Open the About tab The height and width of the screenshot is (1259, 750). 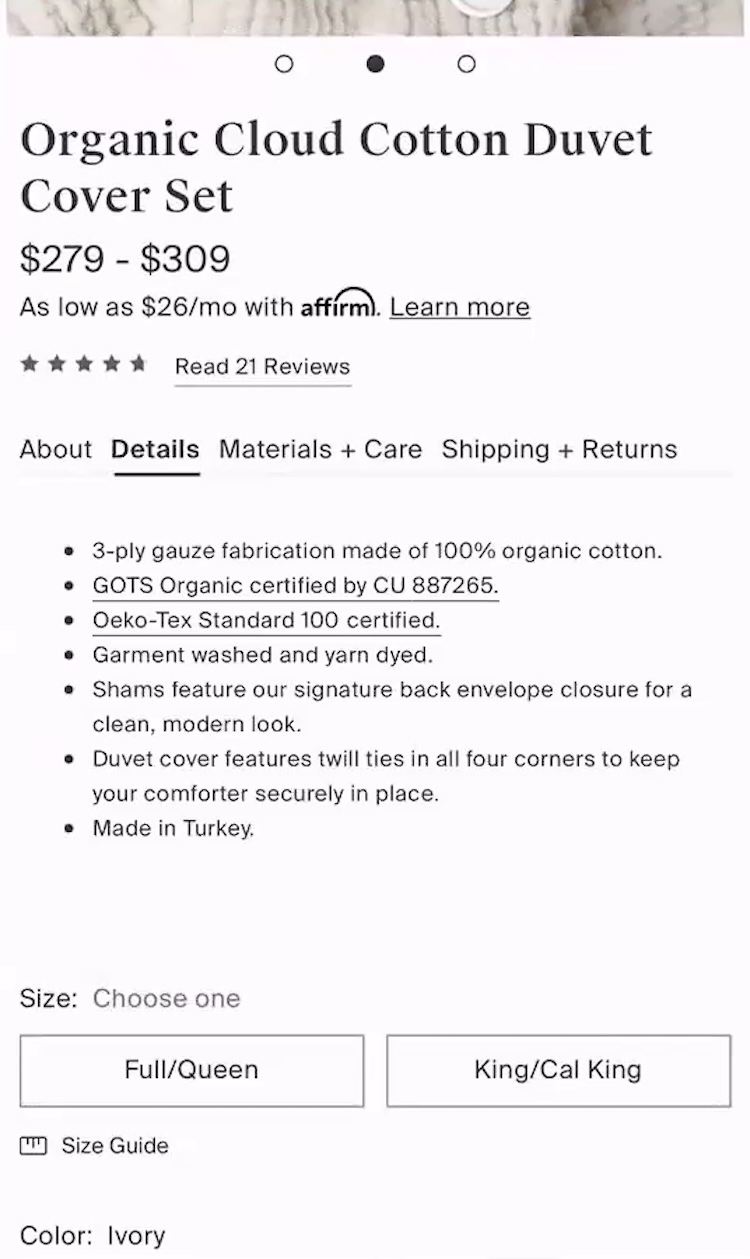click(x=55, y=450)
